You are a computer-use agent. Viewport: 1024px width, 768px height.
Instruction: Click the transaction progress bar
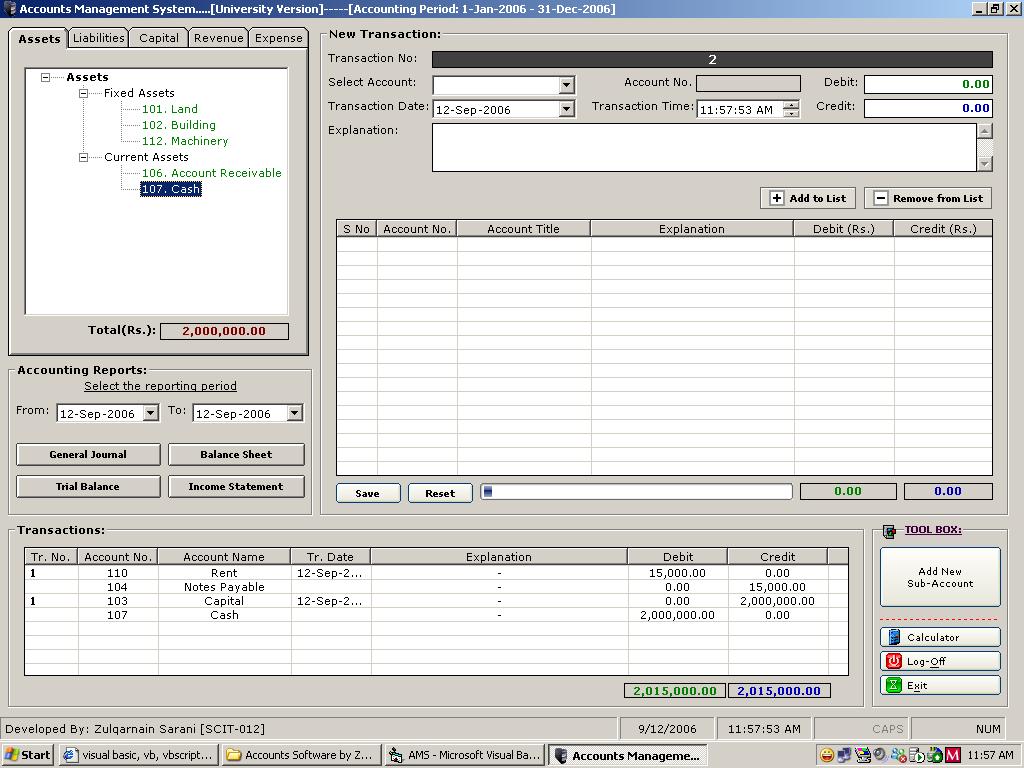tap(636, 491)
